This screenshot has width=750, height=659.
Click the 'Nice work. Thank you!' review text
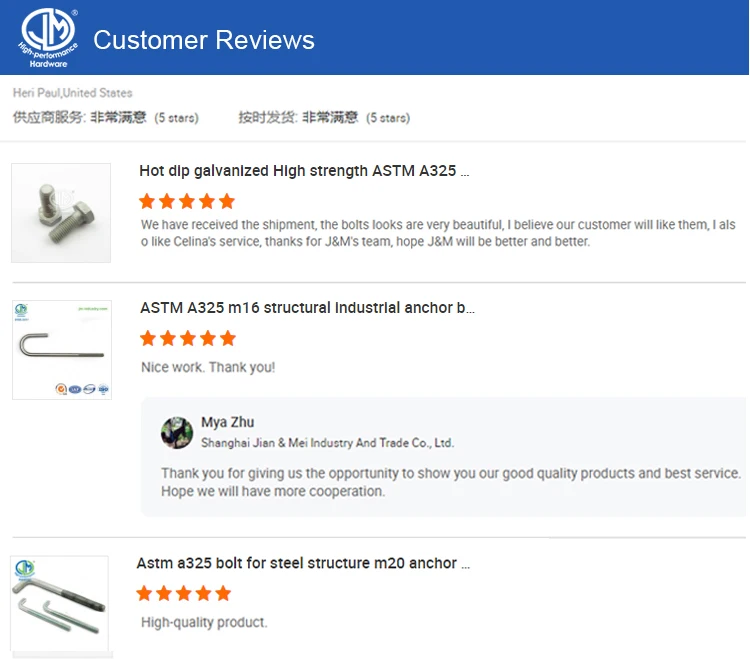[208, 367]
